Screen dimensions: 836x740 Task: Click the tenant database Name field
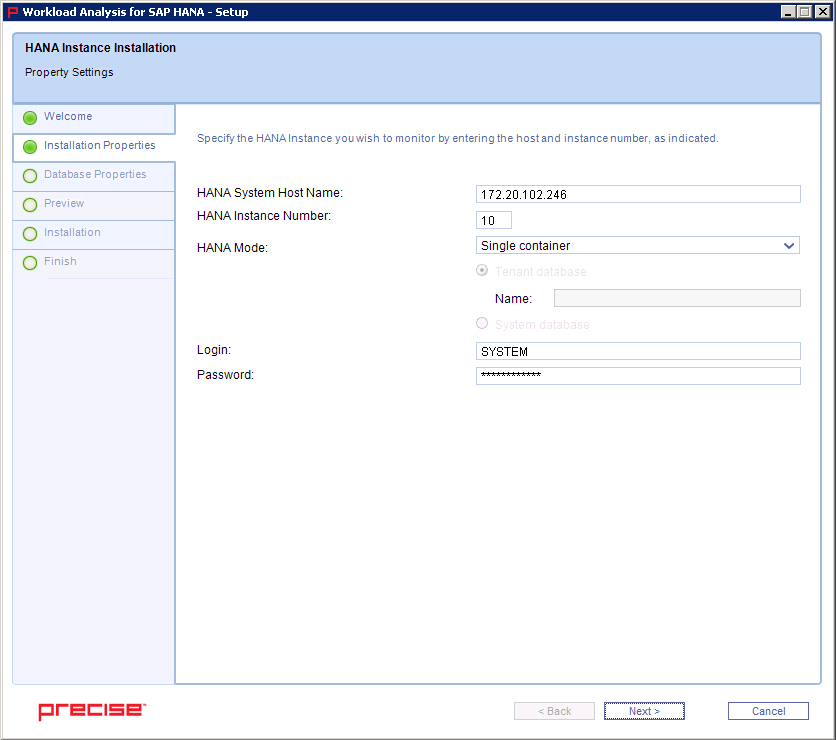[x=677, y=298]
